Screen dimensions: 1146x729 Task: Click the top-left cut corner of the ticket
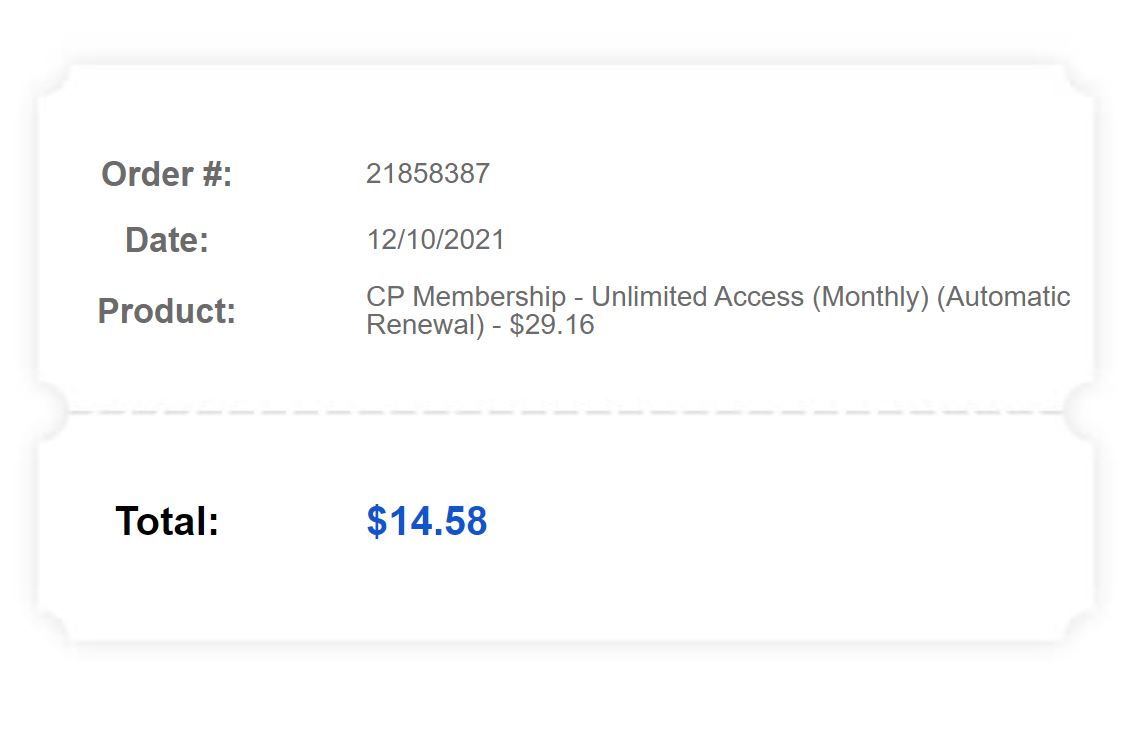click(x=53, y=80)
